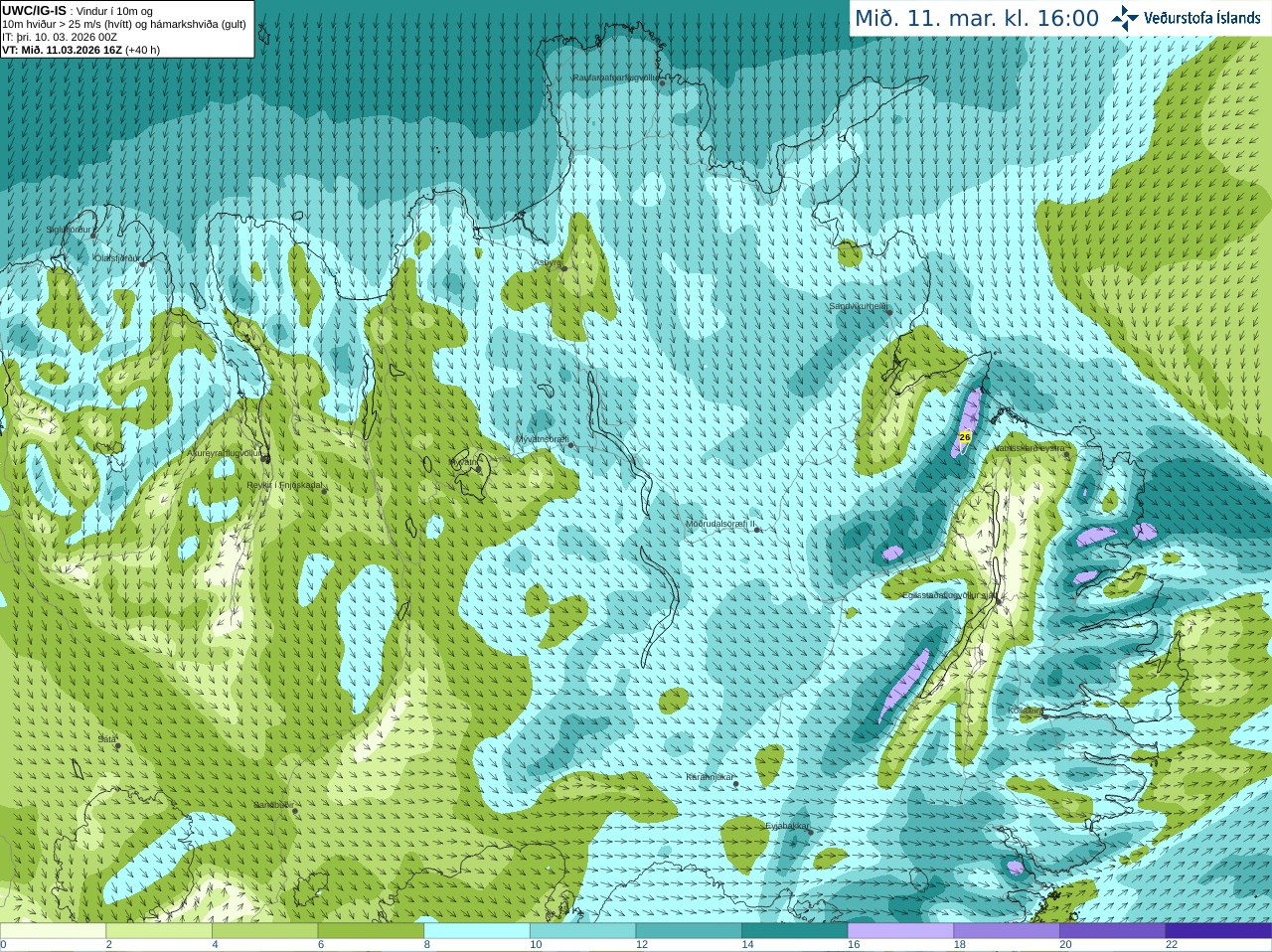Click the 4–6 m/s legend swatch
The width and height of the screenshot is (1272, 952).
(x=265, y=931)
